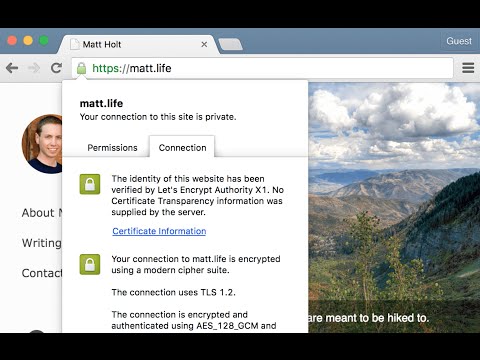
Task: Open the About link on the page
Action: pos(42,213)
